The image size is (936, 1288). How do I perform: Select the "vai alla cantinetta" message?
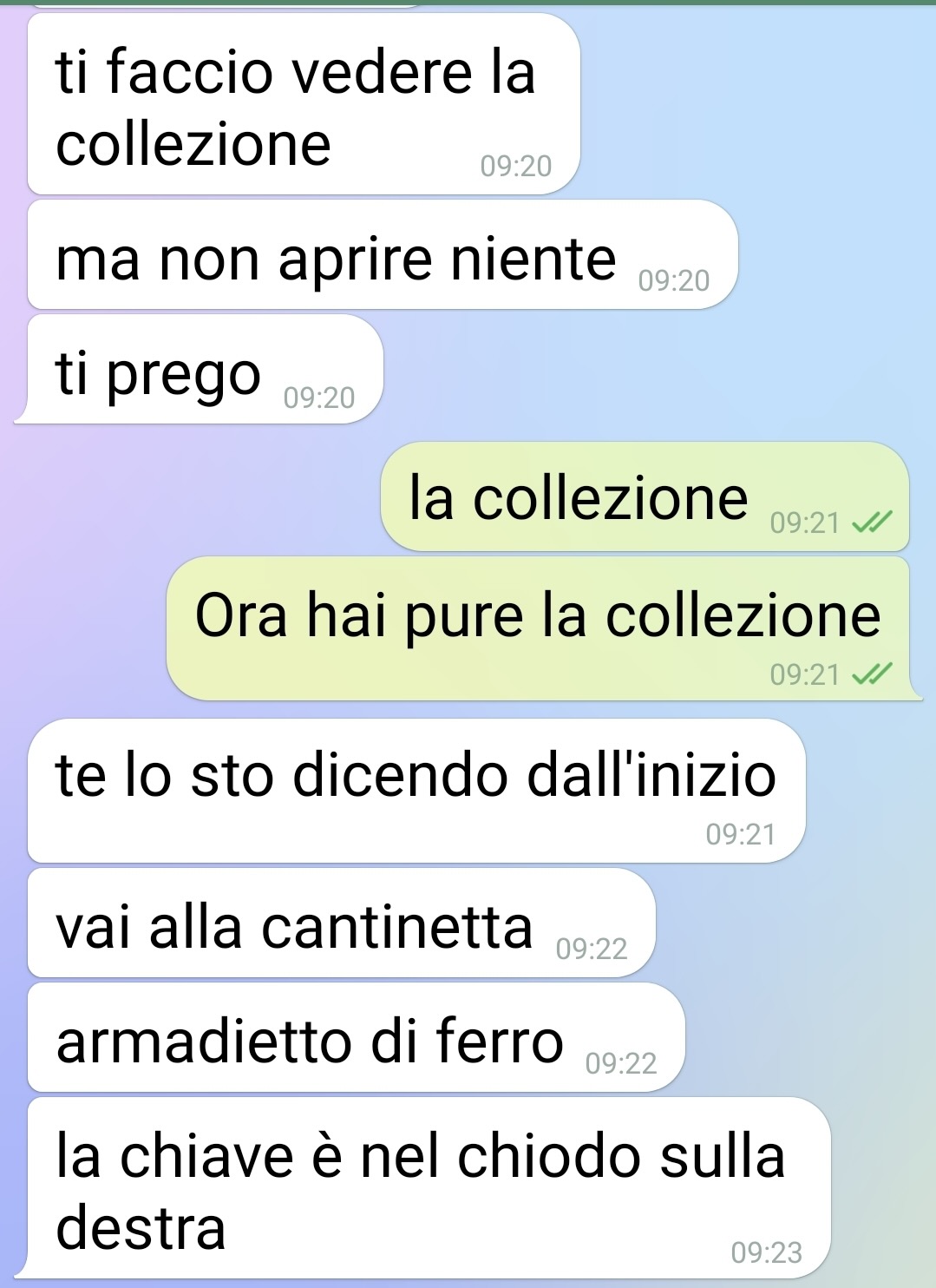[342, 923]
